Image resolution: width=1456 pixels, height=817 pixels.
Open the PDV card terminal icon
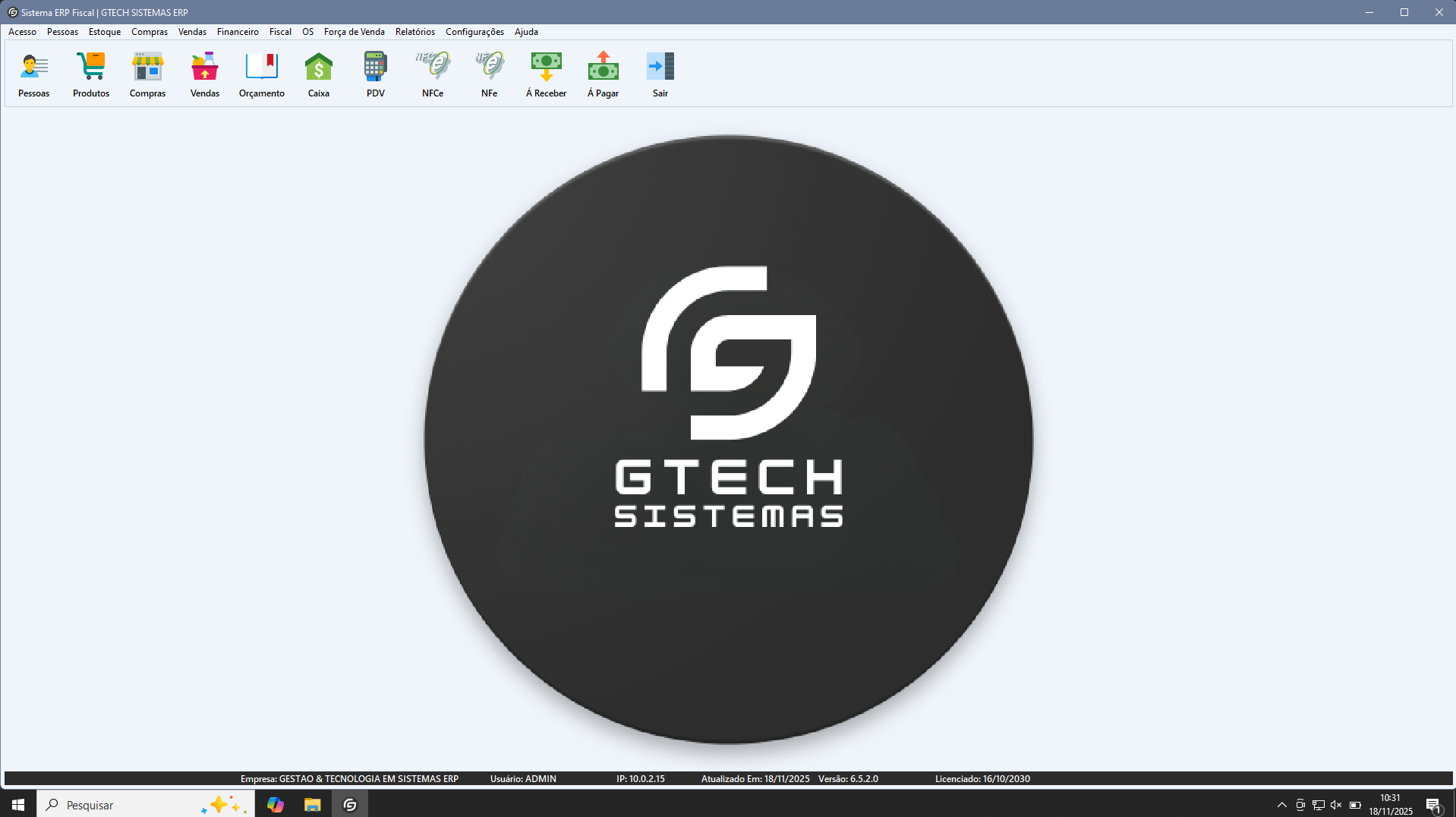(375, 68)
